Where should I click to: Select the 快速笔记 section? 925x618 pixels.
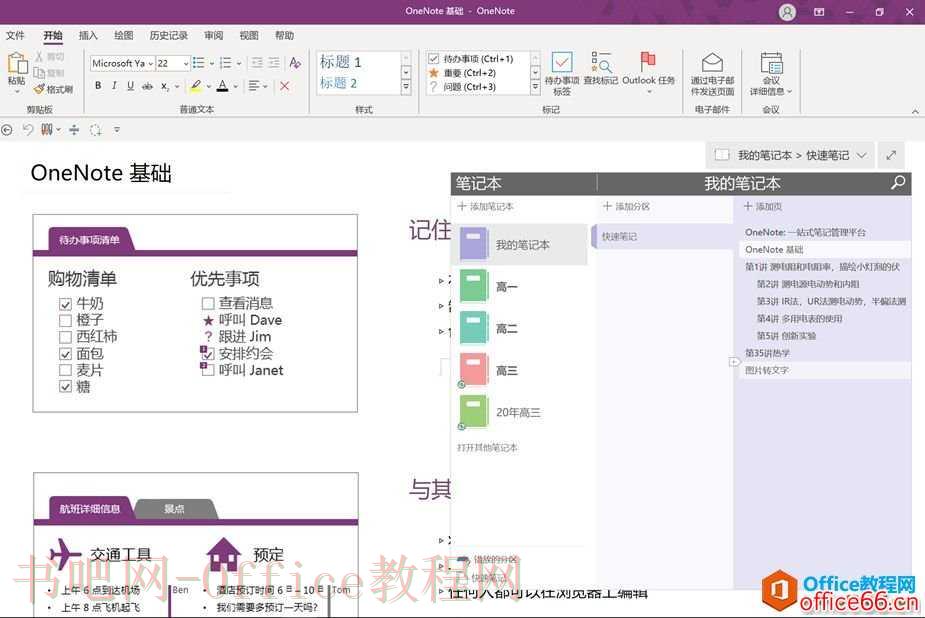pos(661,236)
